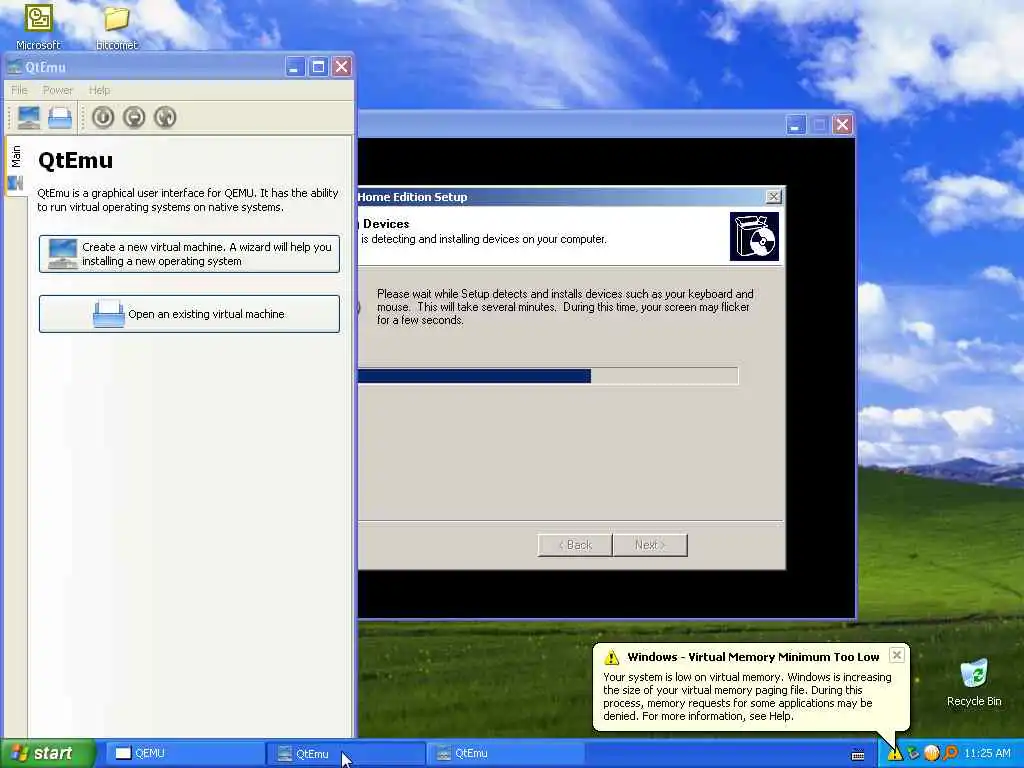Screen dimensions: 1024x768
Task: Click the Windows flag in Start button
Action: 20,754
